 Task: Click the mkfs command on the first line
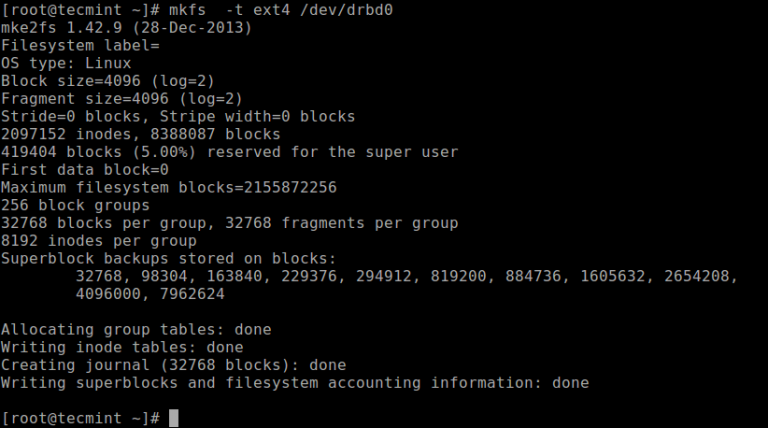tap(189, 11)
